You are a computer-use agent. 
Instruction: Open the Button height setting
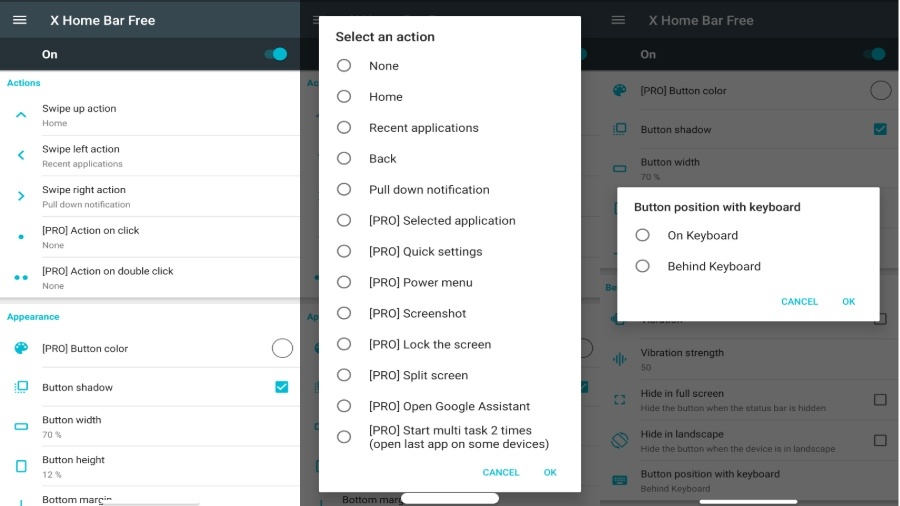(150, 466)
